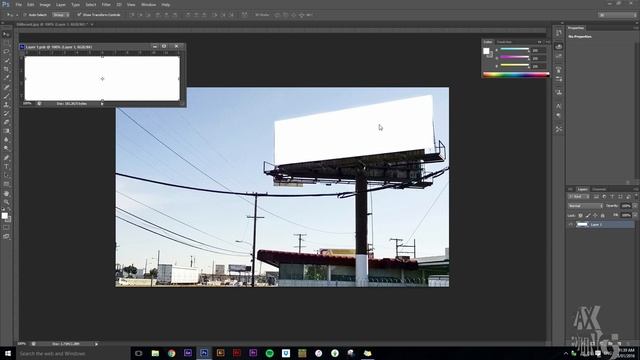The image size is (640, 360).
Task: Select the Hand tool
Action: click(6, 193)
